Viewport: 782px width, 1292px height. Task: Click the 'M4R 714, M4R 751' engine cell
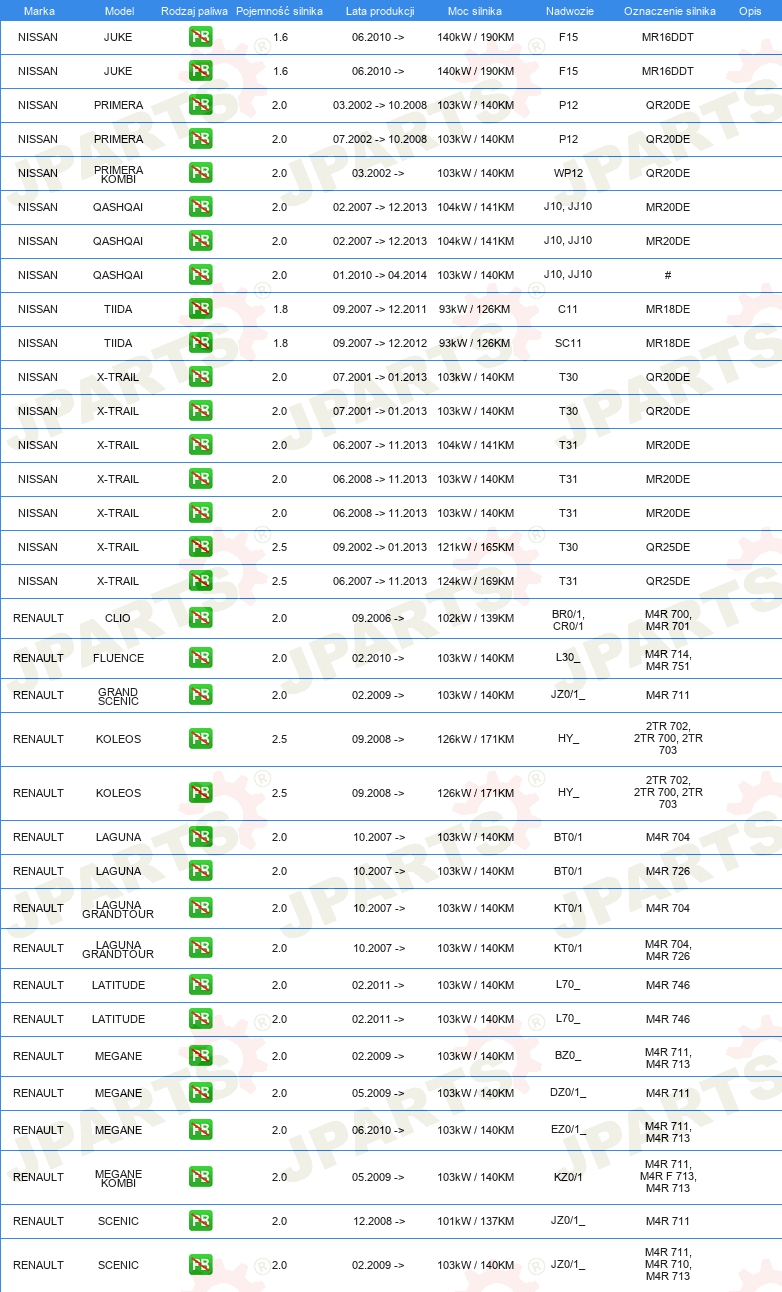click(668, 659)
